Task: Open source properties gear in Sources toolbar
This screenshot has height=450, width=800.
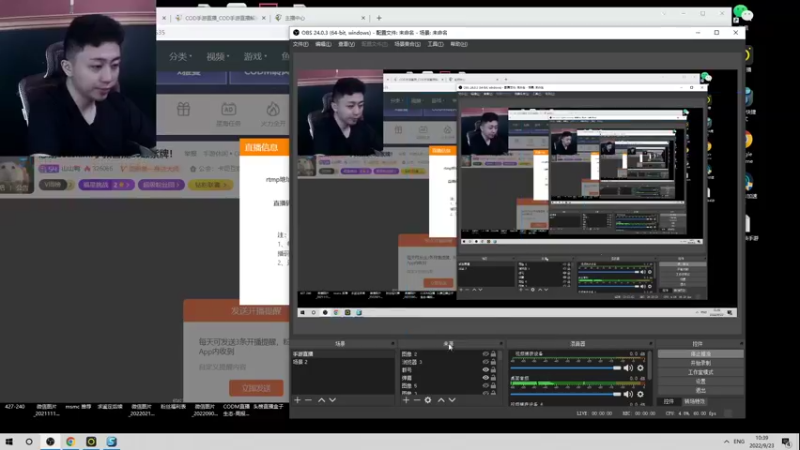Action: tap(428, 400)
